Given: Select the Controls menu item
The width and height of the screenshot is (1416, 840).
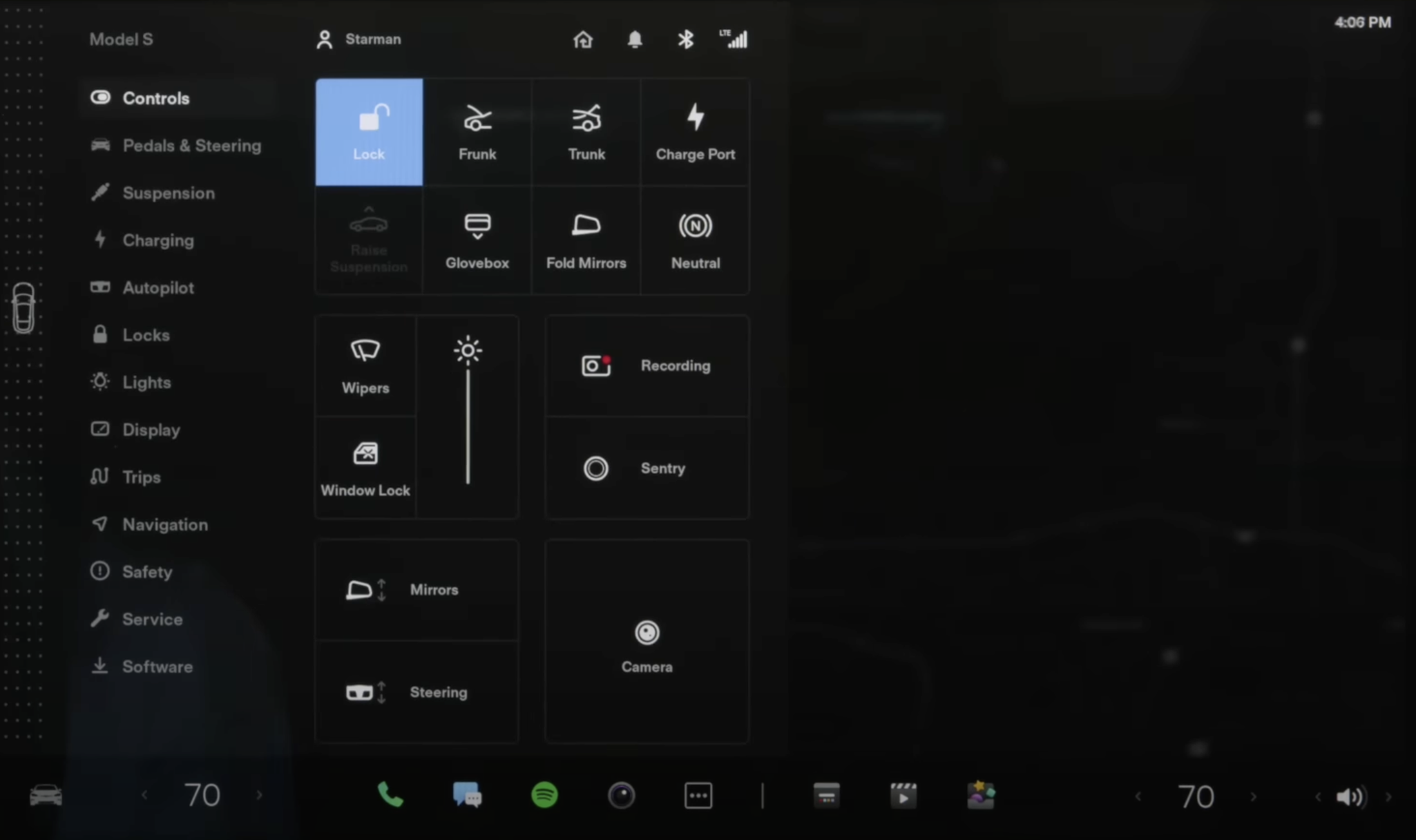Looking at the screenshot, I should [178, 98].
